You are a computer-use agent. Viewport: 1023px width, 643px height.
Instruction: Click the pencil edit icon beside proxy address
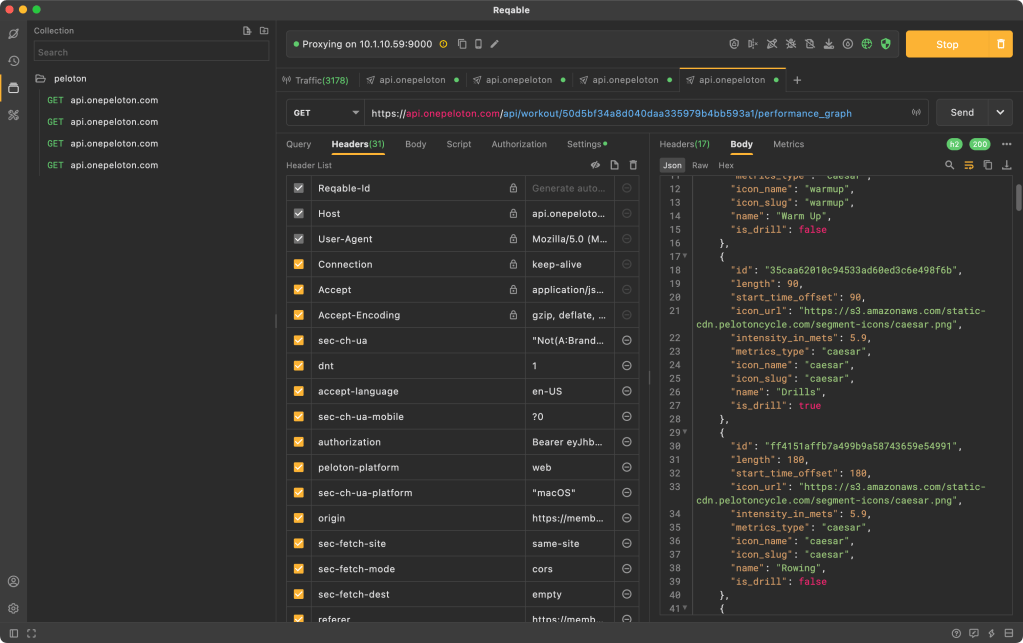point(494,44)
